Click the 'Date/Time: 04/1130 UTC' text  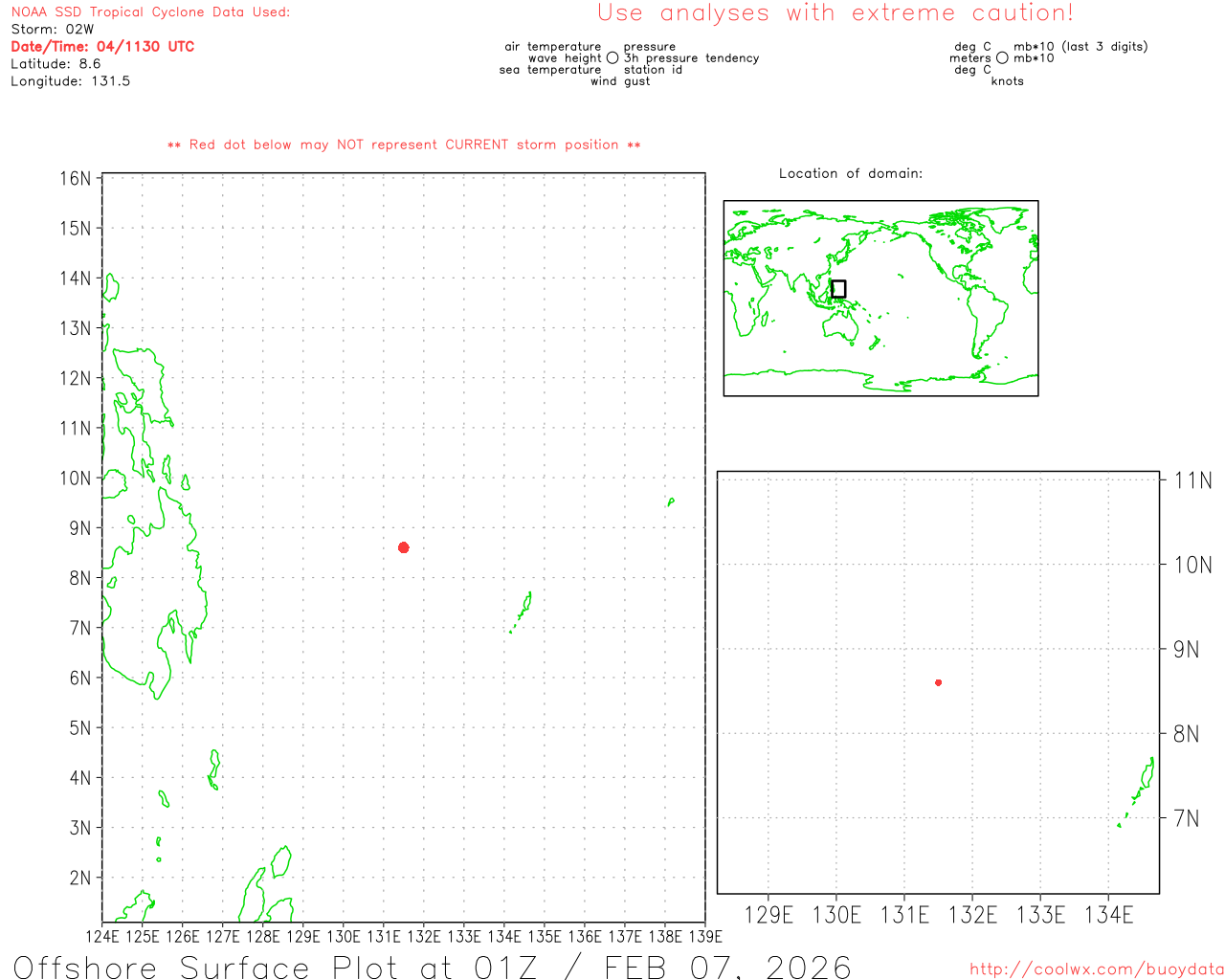102,47
